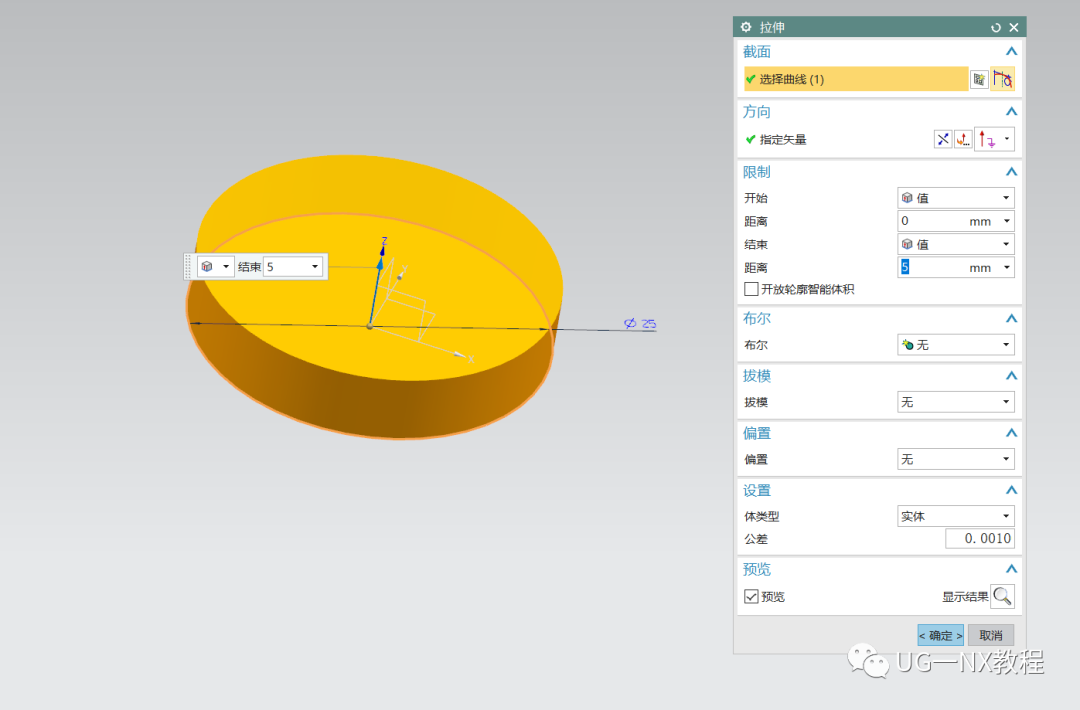Image resolution: width=1080 pixels, height=710 pixels.
Task: Collapse the 预览 section
Action: (1011, 569)
